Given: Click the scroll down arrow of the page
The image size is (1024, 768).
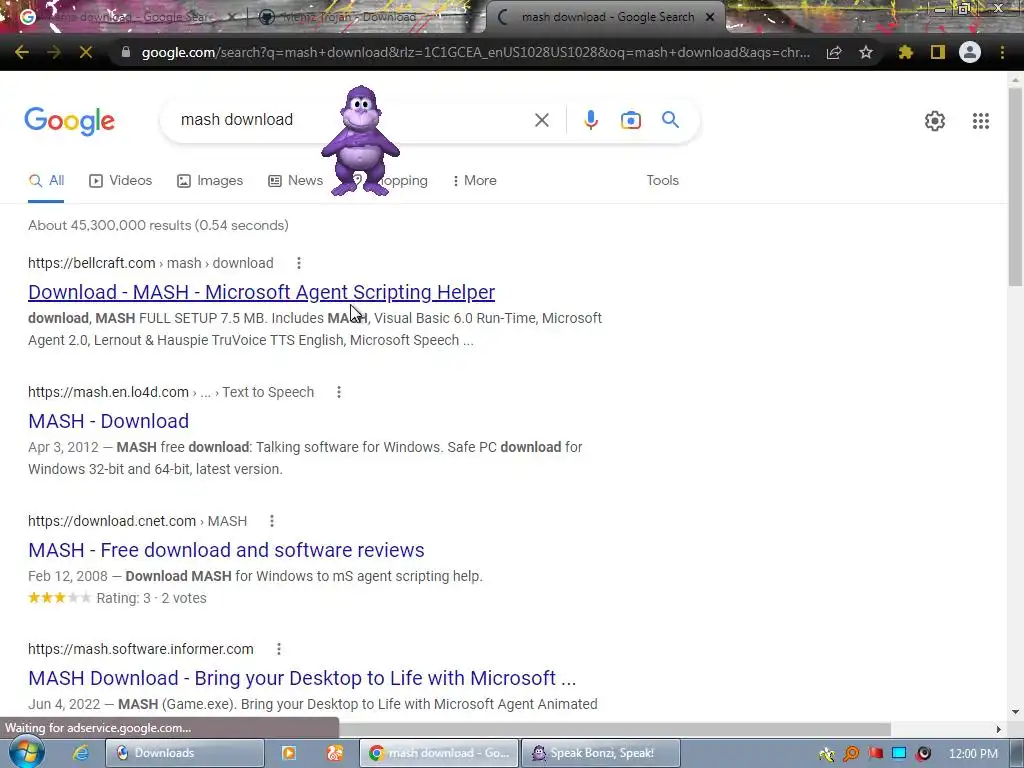Looking at the screenshot, I should 1015,712.
